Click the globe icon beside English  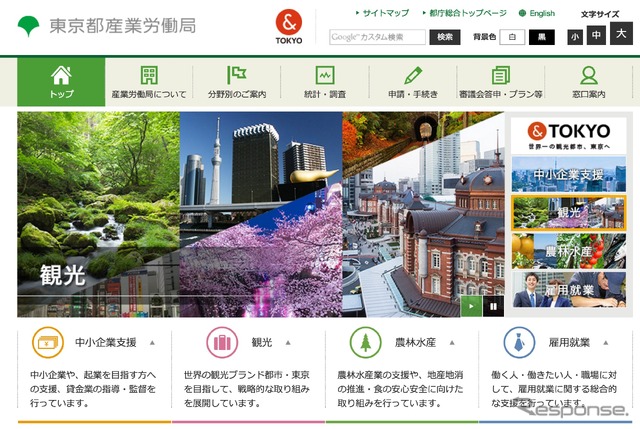522,13
